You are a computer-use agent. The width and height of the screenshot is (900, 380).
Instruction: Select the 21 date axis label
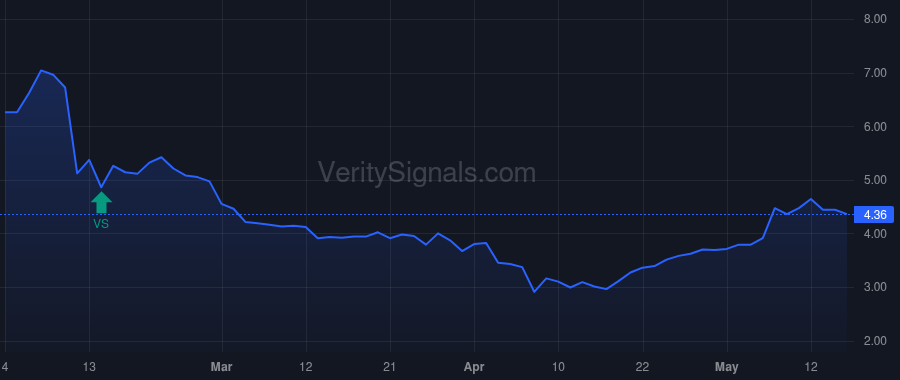(x=390, y=366)
